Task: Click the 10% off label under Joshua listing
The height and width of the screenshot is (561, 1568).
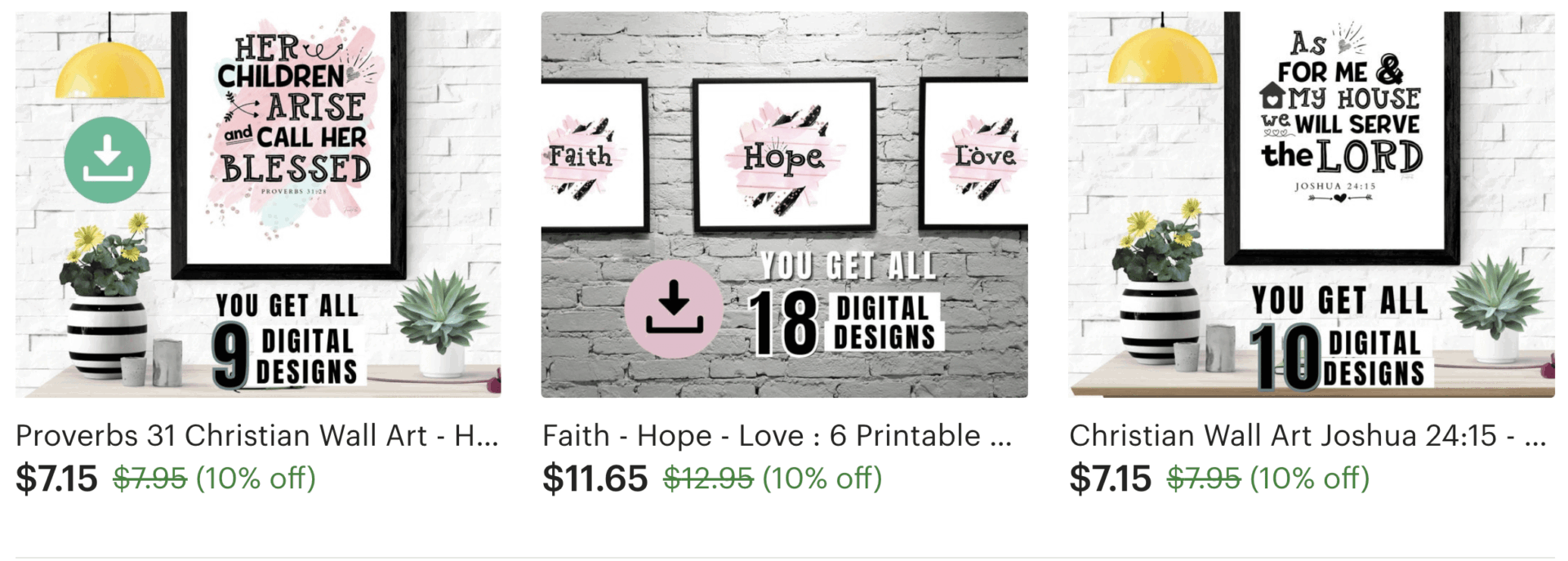Action: click(x=1310, y=479)
